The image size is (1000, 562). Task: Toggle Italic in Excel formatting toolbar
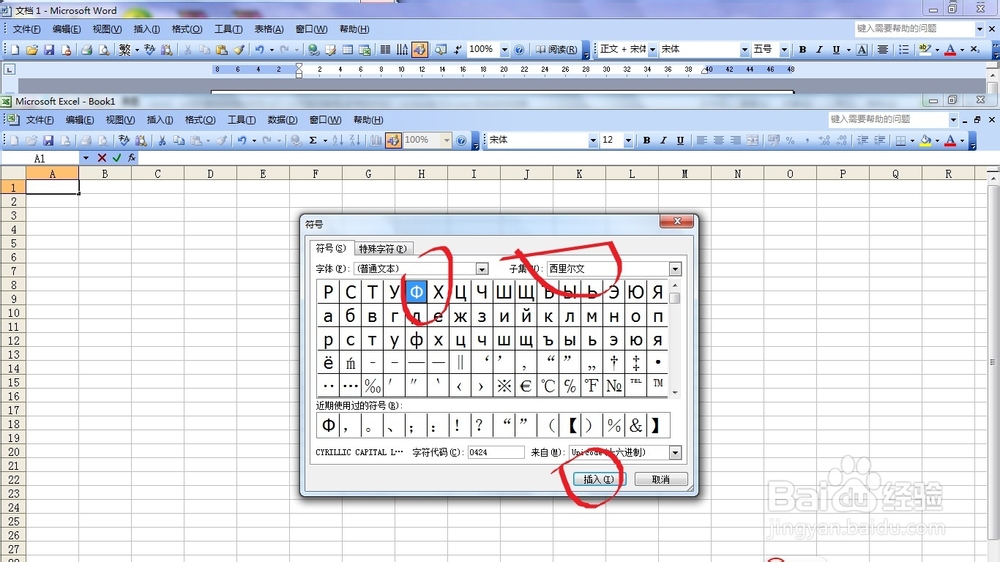click(x=663, y=140)
